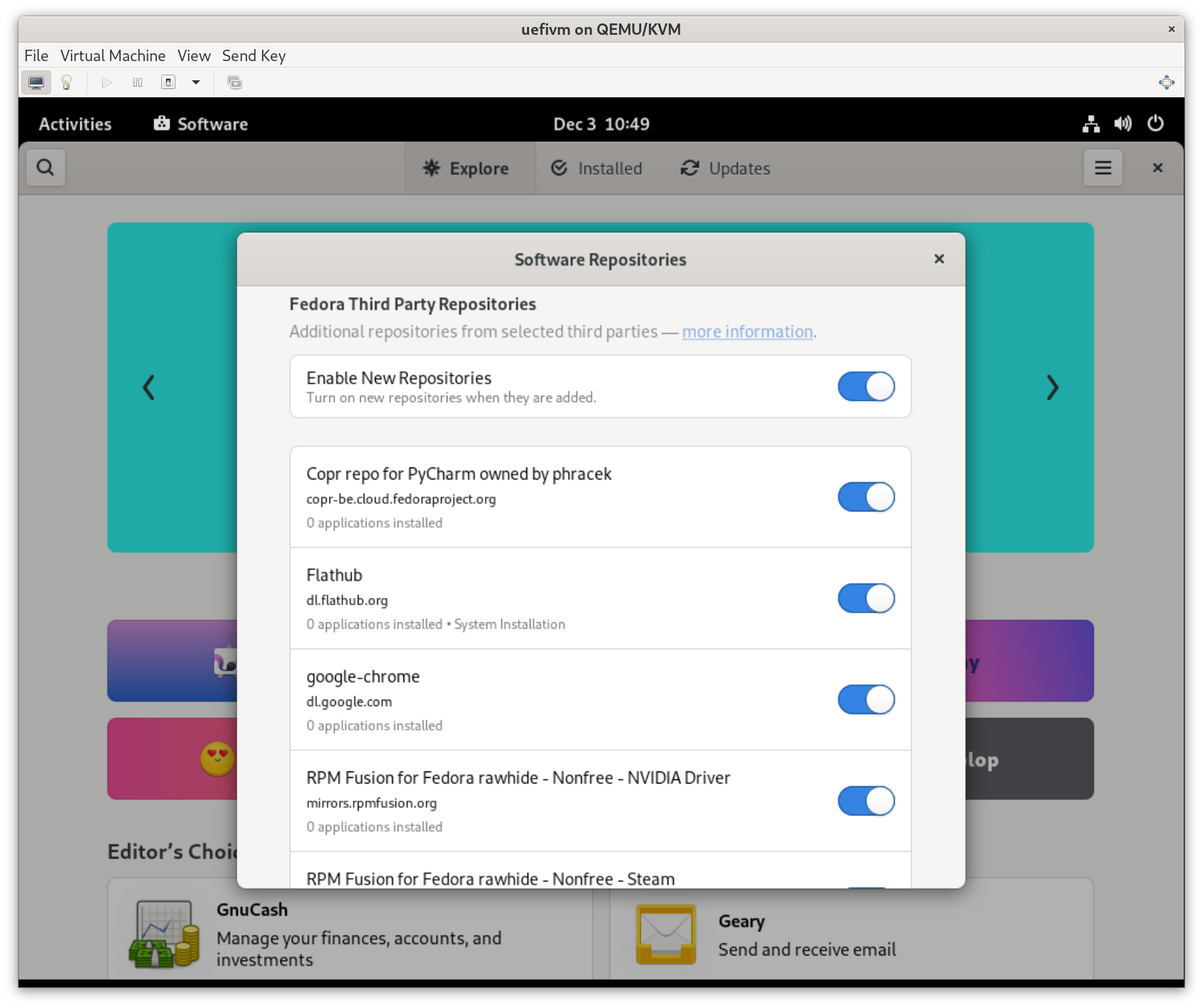The height and width of the screenshot is (1008, 1203).
Task: Select 'Copr repo for PyCharm owned by phracek'
Action: click(x=459, y=474)
